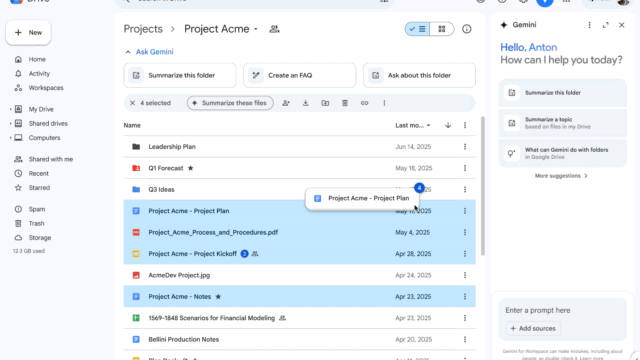Open the Starred section

(x=39, y=188)
